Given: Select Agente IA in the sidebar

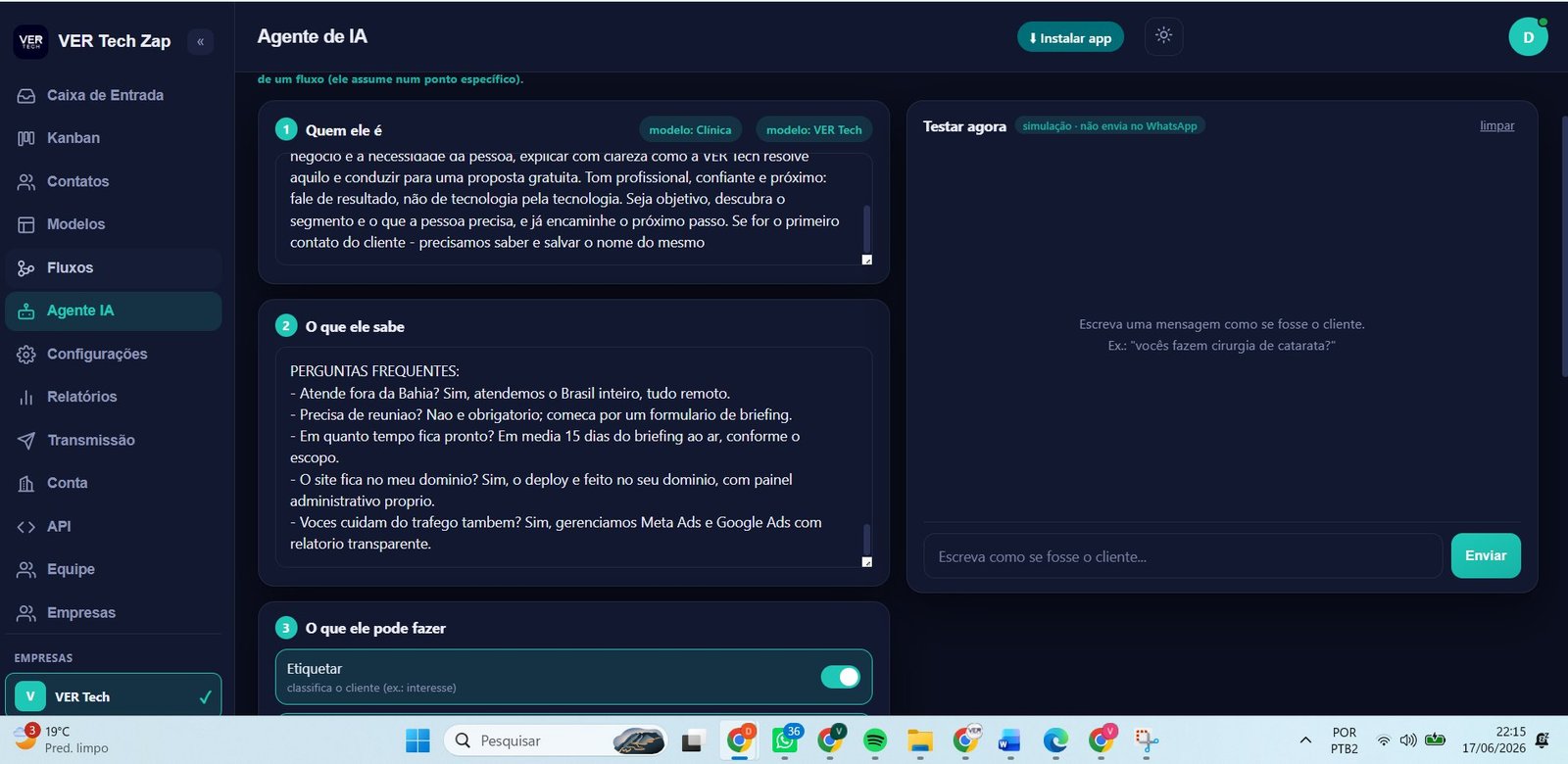Looking at the screenshot, I should click(x=113, y=310).
